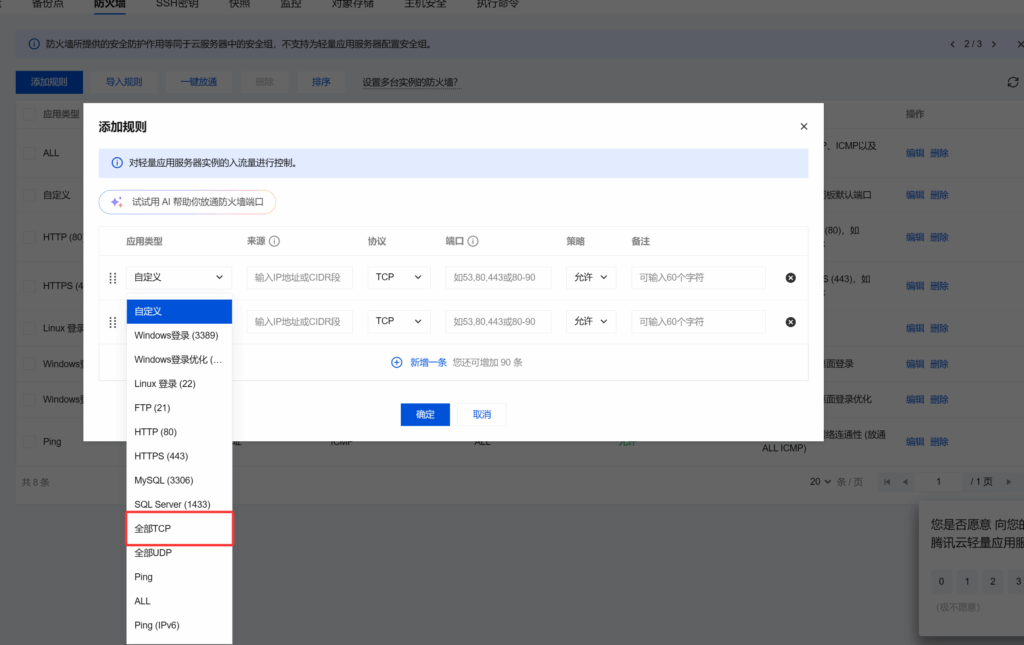Image resolution: width=1024 pixels, height=645 pixels.
Task: Click first row source IP input field
Action: [x=300, y=277]
